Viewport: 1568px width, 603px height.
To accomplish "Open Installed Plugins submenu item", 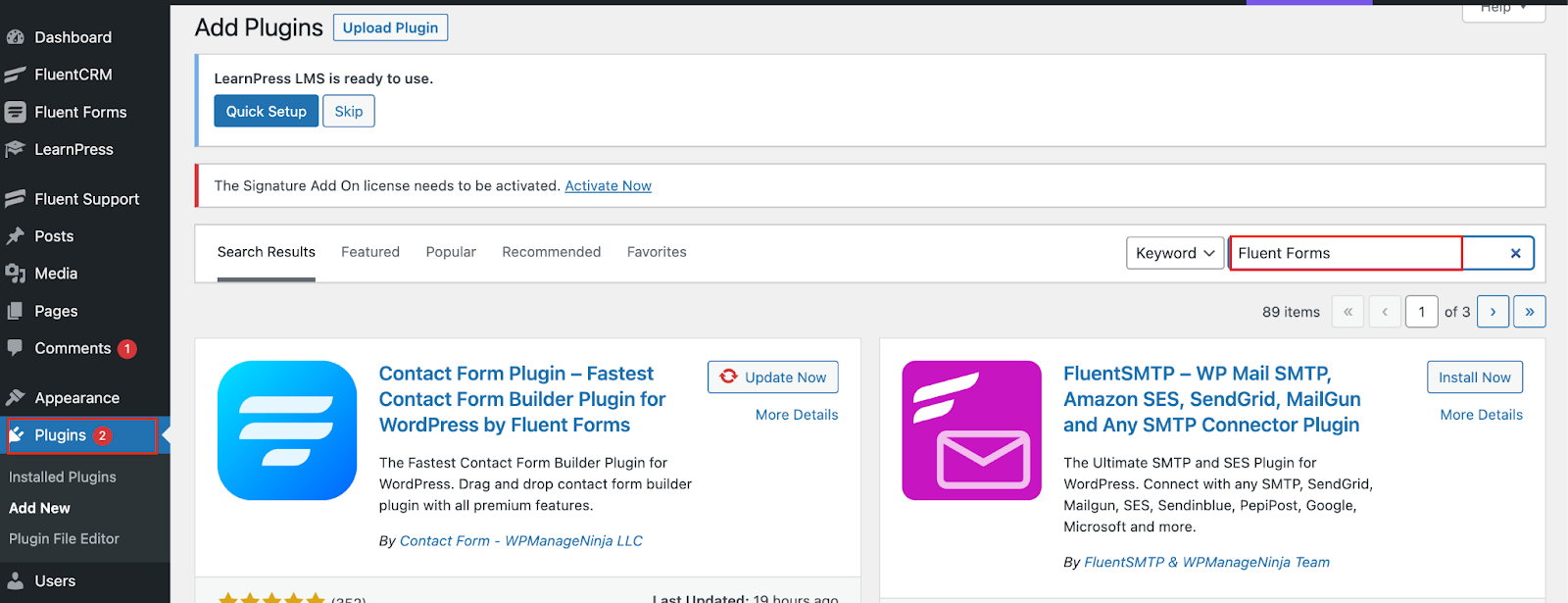I will [x=63, y=477].
